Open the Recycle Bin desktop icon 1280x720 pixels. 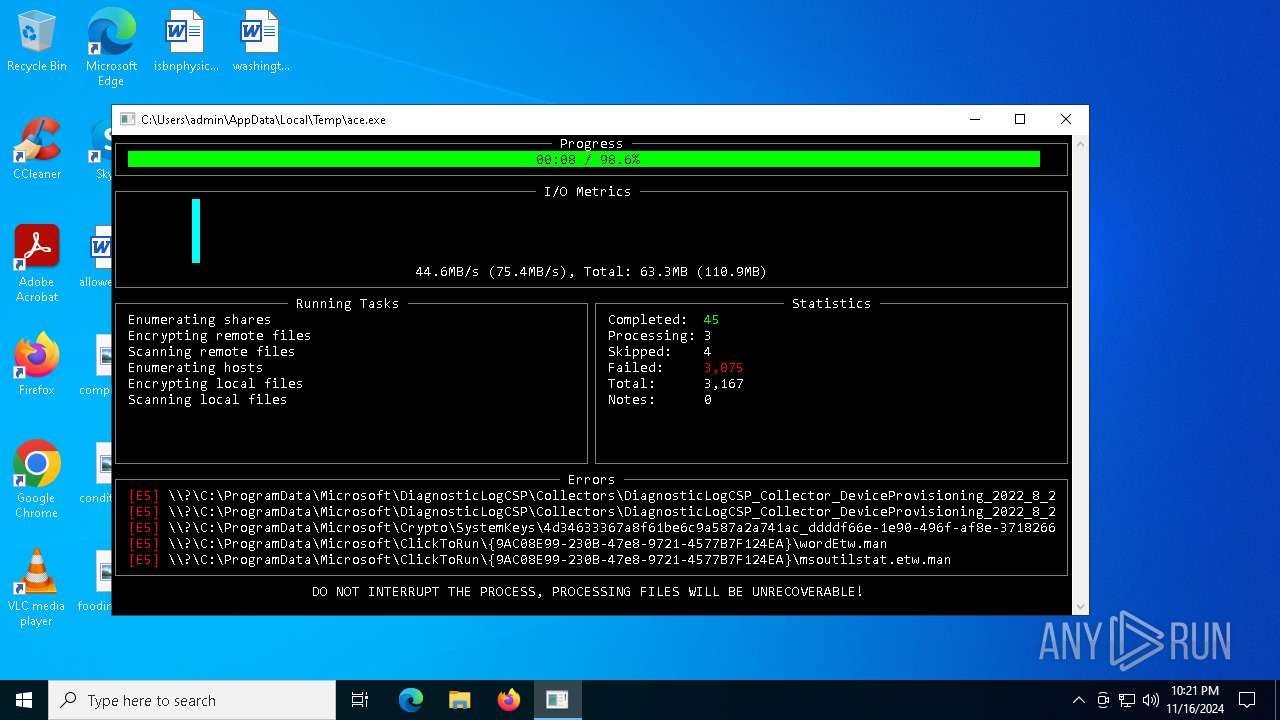(37, 42)
